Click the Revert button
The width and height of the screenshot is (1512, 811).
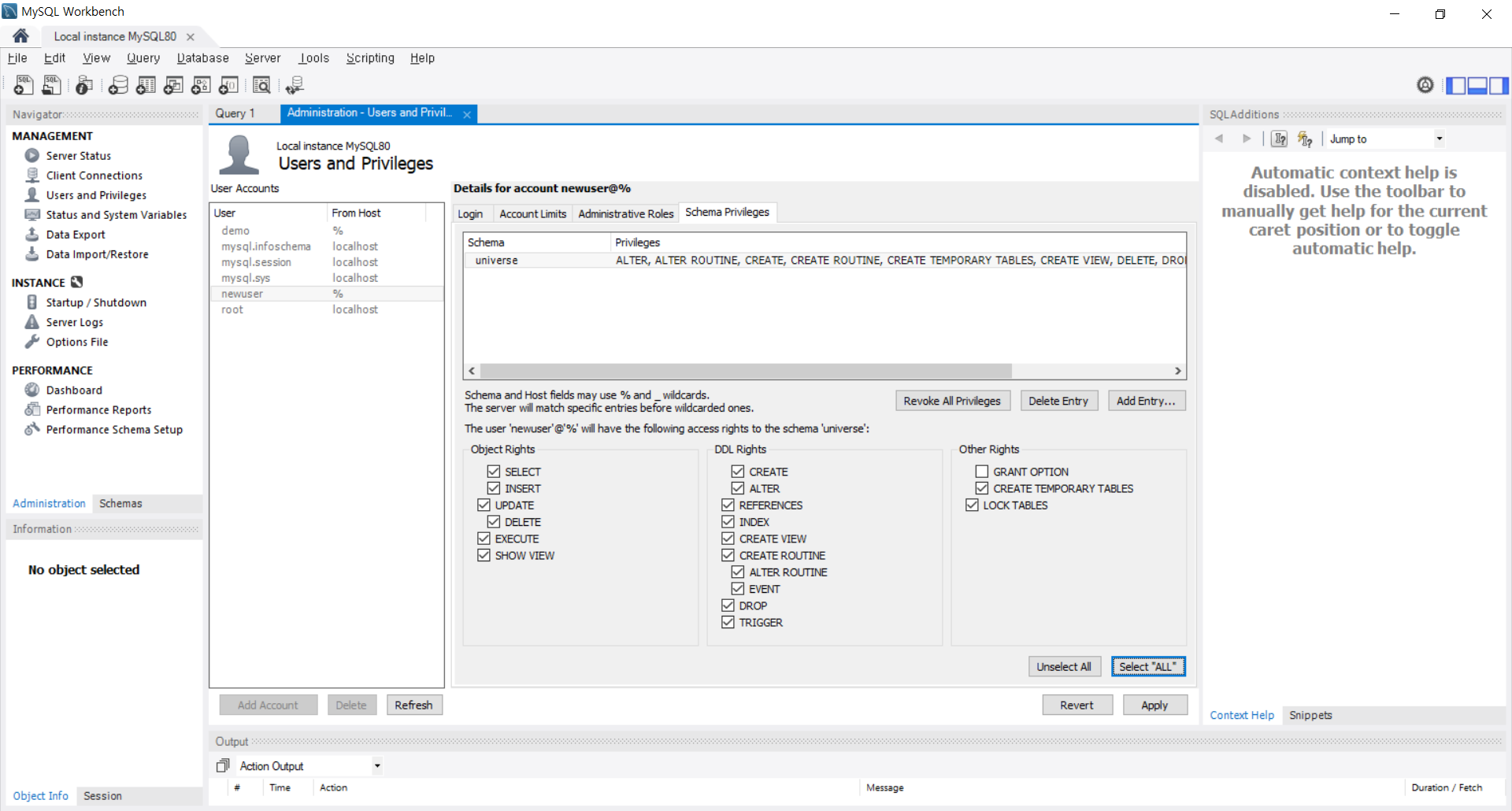(1077, 705)
